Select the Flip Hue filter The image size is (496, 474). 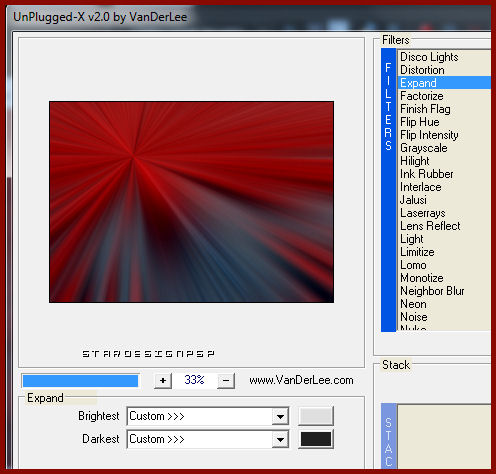444,122
